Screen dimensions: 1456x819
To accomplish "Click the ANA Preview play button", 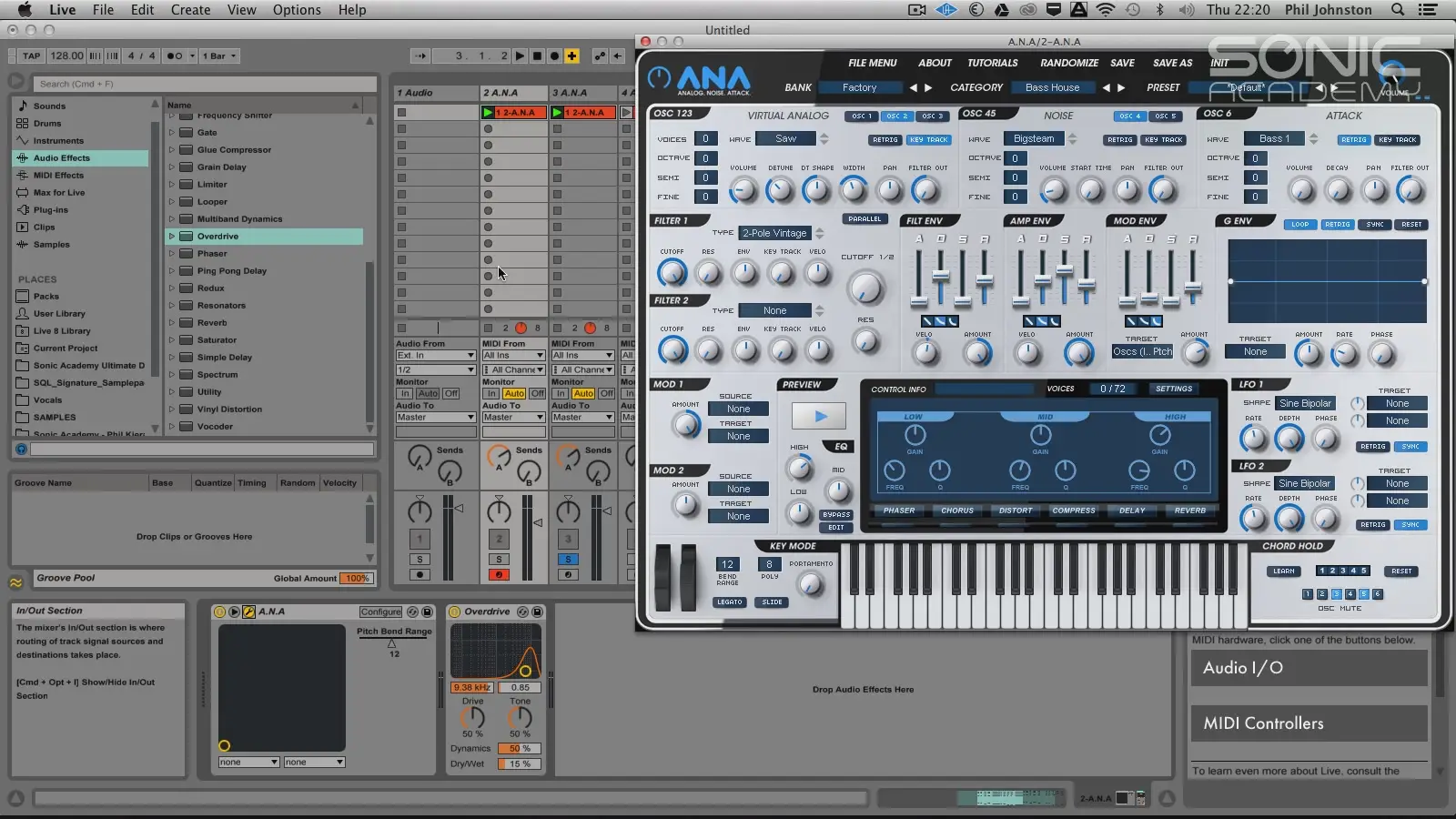I will point(819,416).
